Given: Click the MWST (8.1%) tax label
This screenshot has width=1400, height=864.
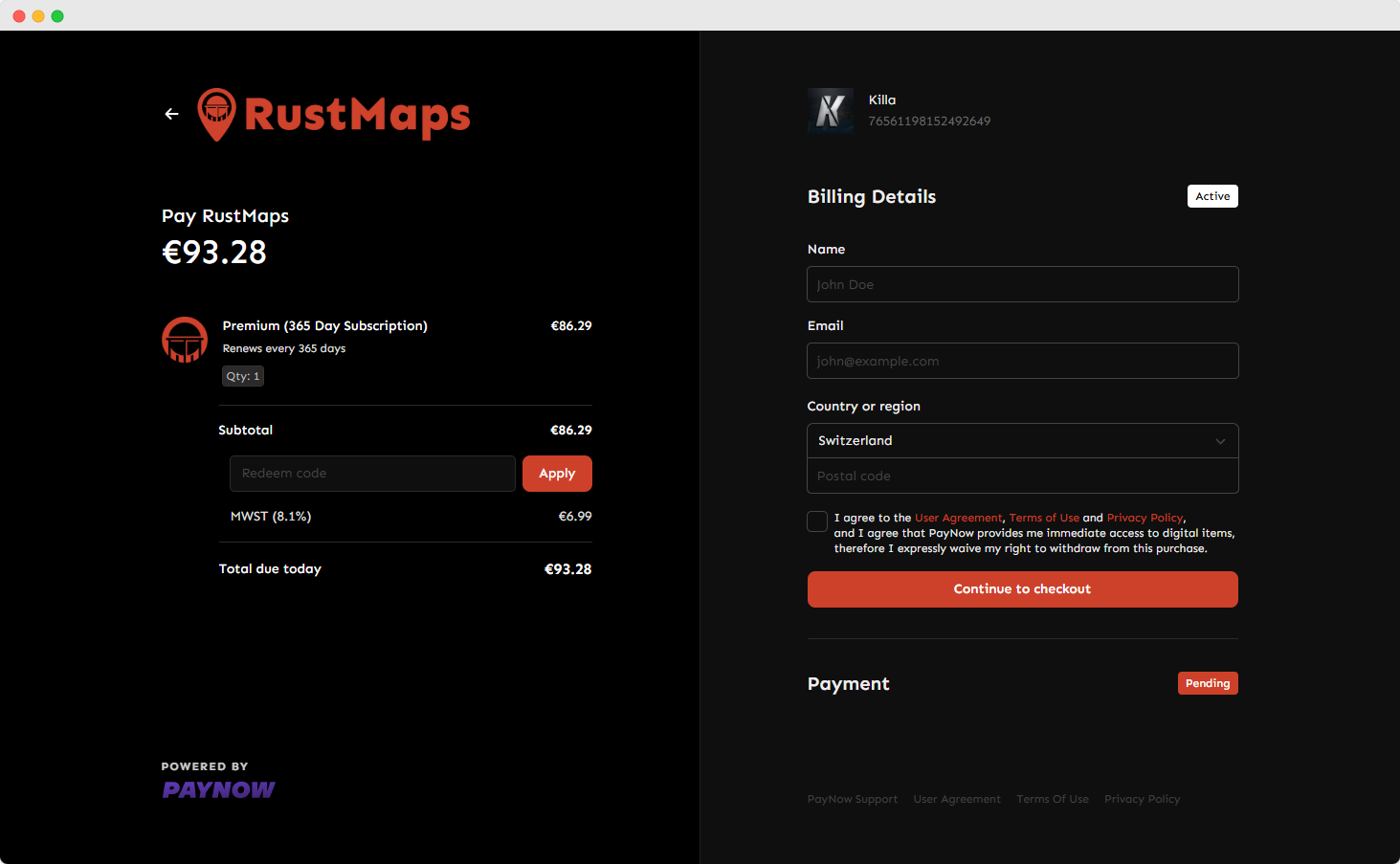Looking at the screenshot, I should 271,517.
